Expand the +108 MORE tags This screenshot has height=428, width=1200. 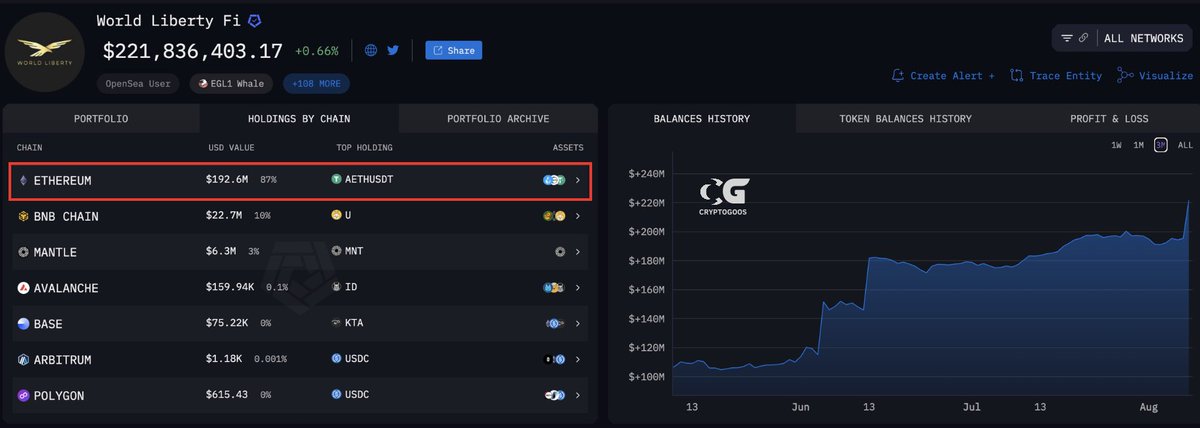click(316, 84)
